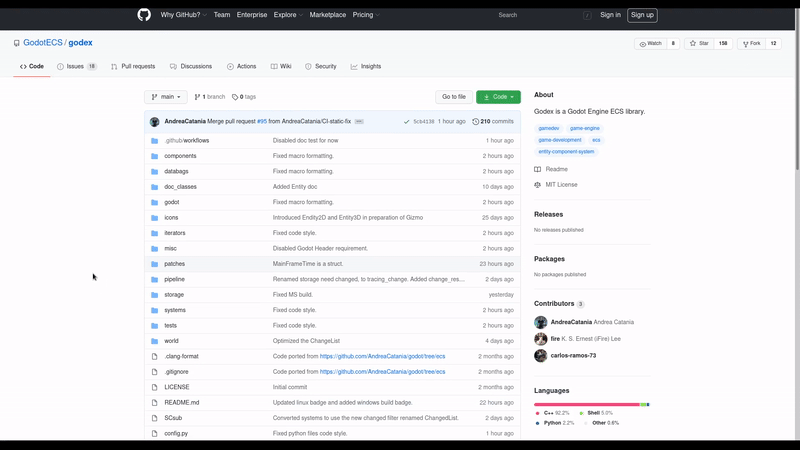Click the Sign up button
This screenshot has height=450, width=800.
tap(642, 15)
